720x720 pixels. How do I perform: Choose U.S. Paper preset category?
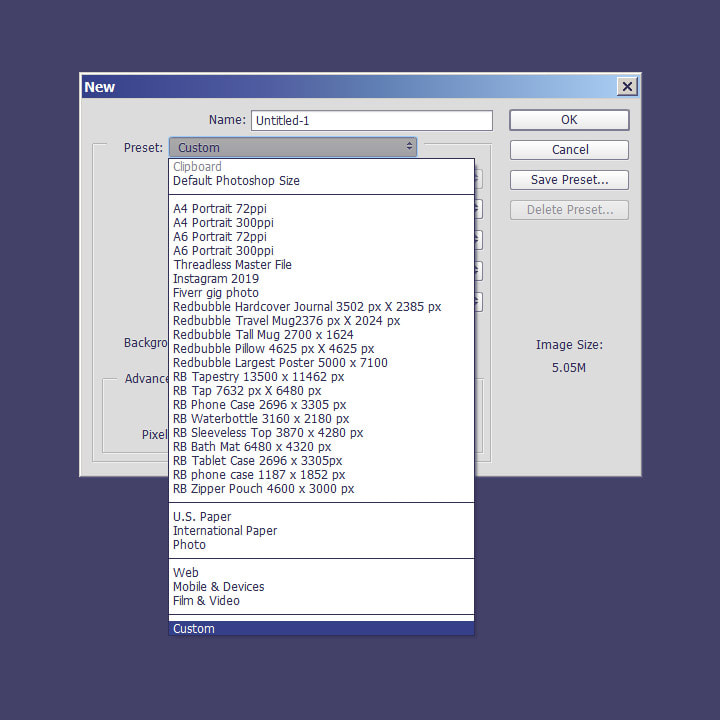(x=321, y=517)
